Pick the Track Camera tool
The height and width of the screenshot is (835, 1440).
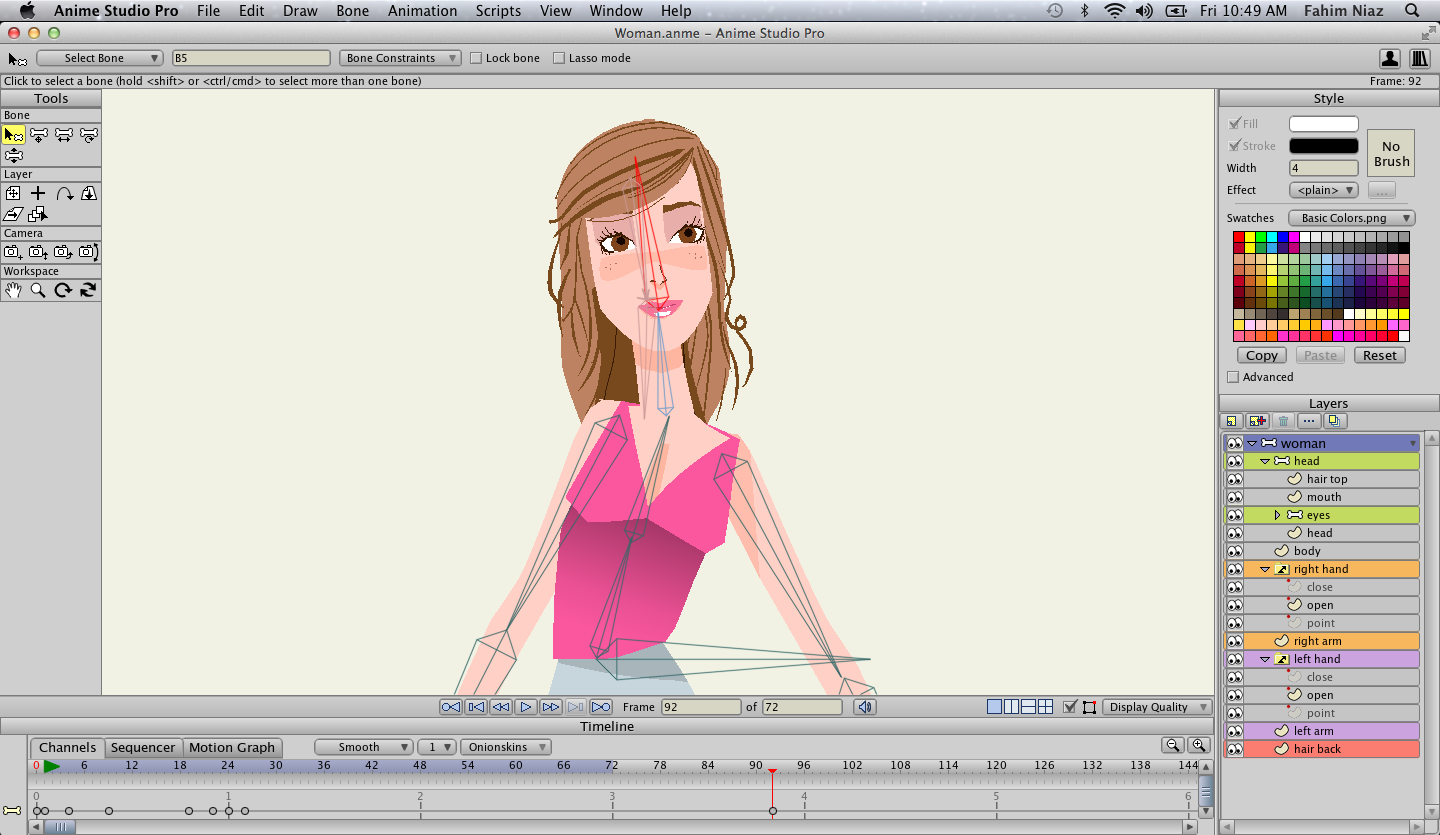[13, 252]
